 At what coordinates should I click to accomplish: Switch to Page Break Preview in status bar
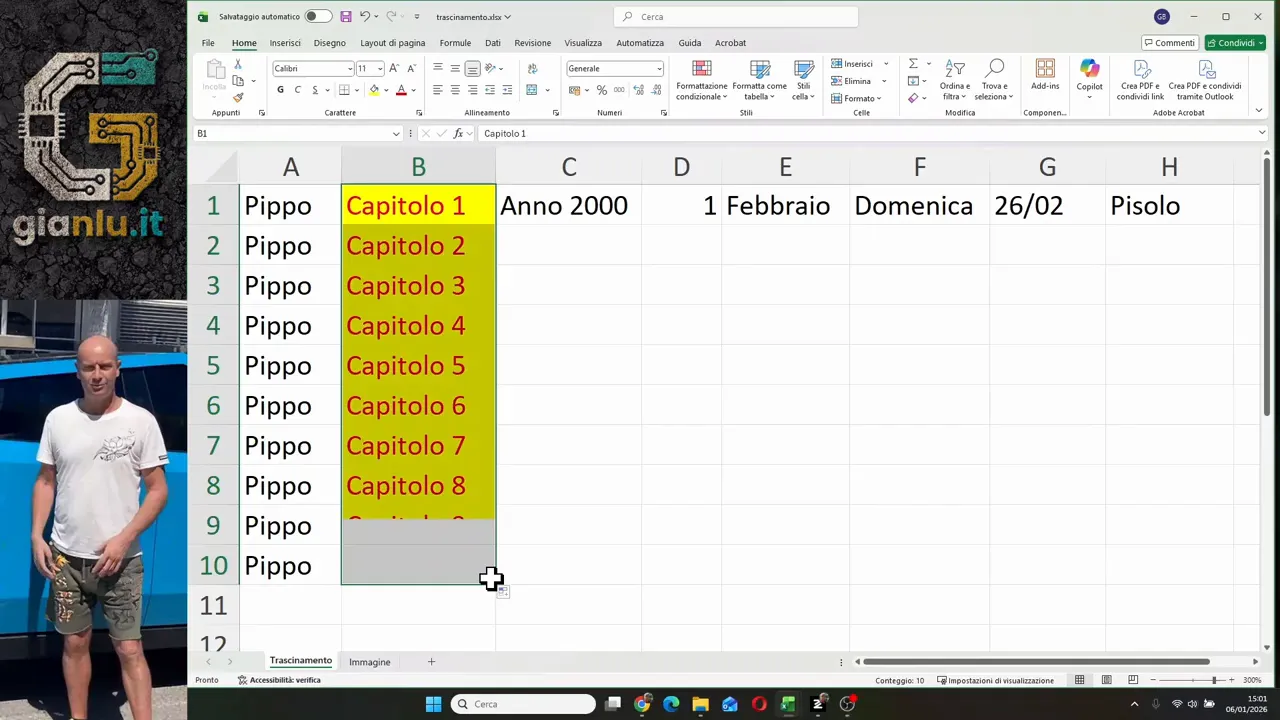[x=1133, y=680]
